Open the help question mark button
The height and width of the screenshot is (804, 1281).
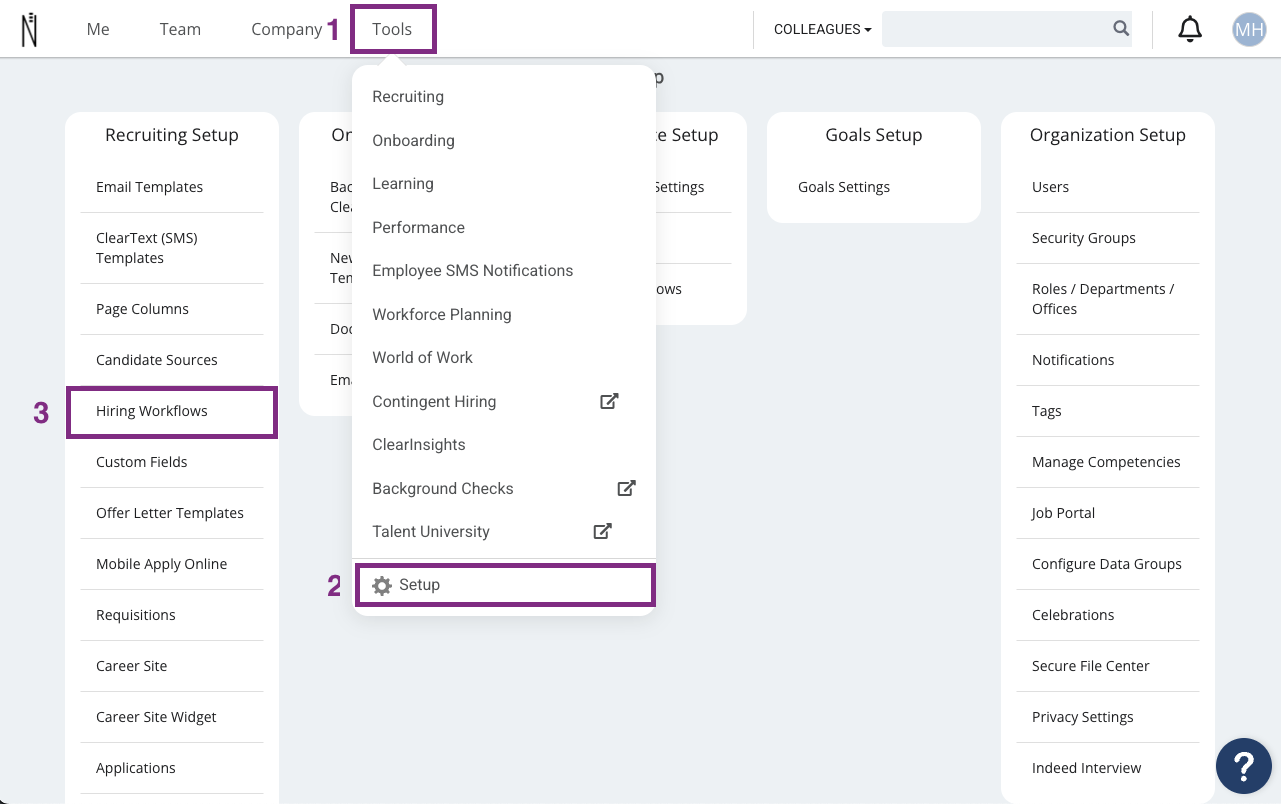1243,767
